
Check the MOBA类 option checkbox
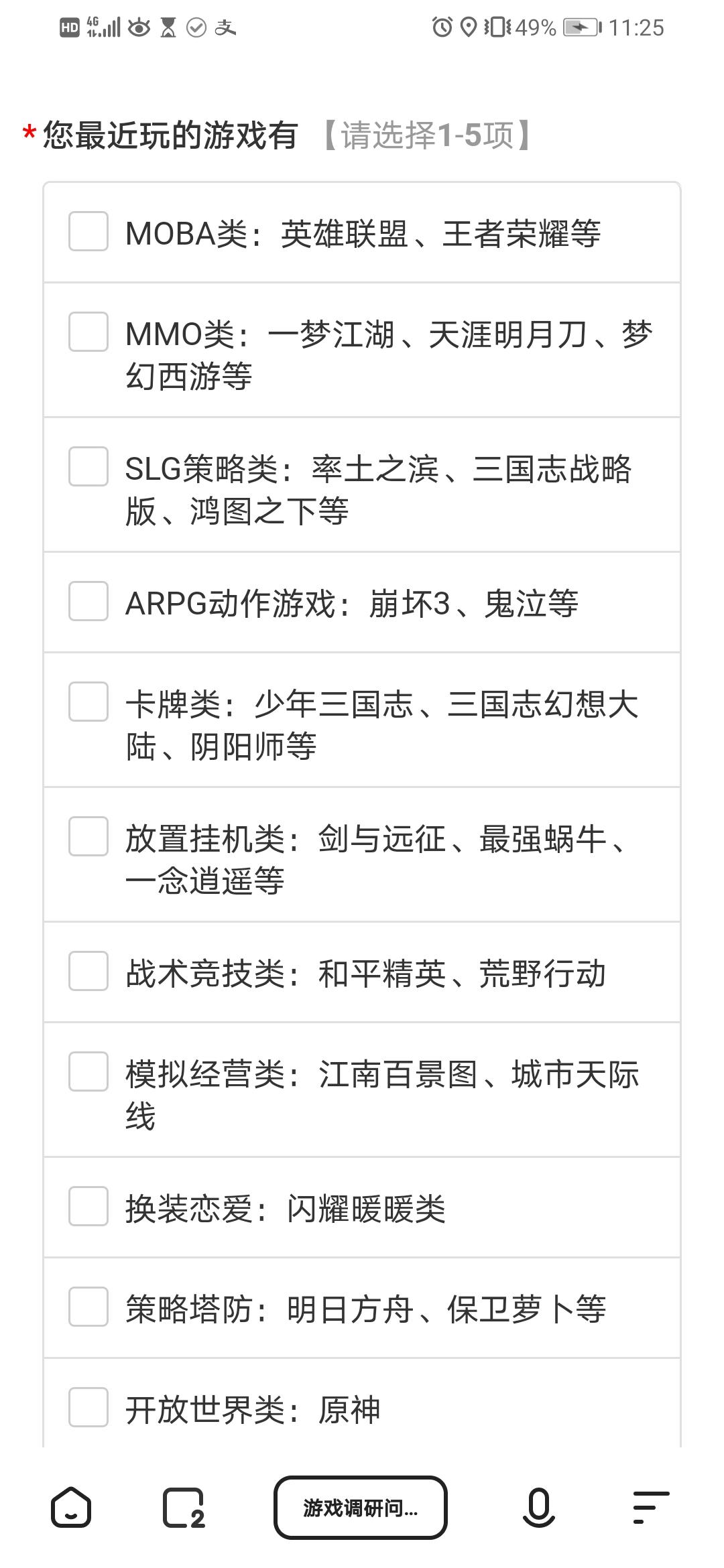pos(88,232)
